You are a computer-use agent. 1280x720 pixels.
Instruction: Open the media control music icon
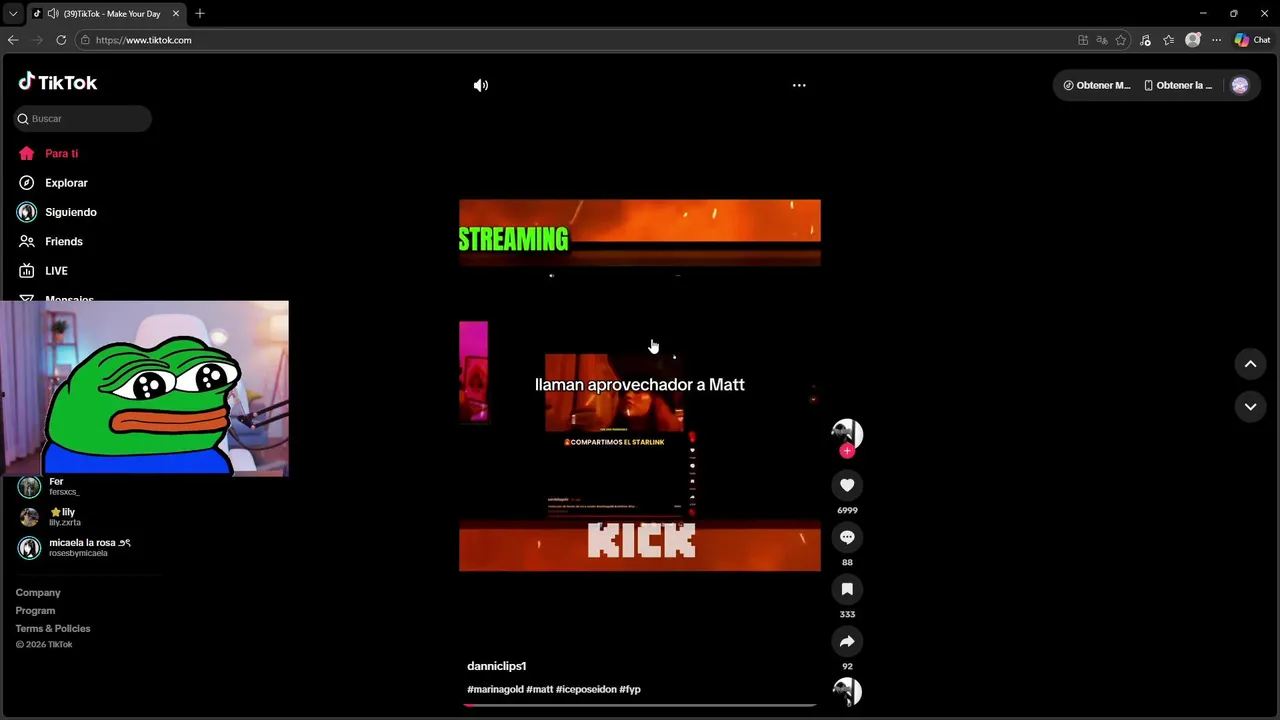click(1145, 40)
